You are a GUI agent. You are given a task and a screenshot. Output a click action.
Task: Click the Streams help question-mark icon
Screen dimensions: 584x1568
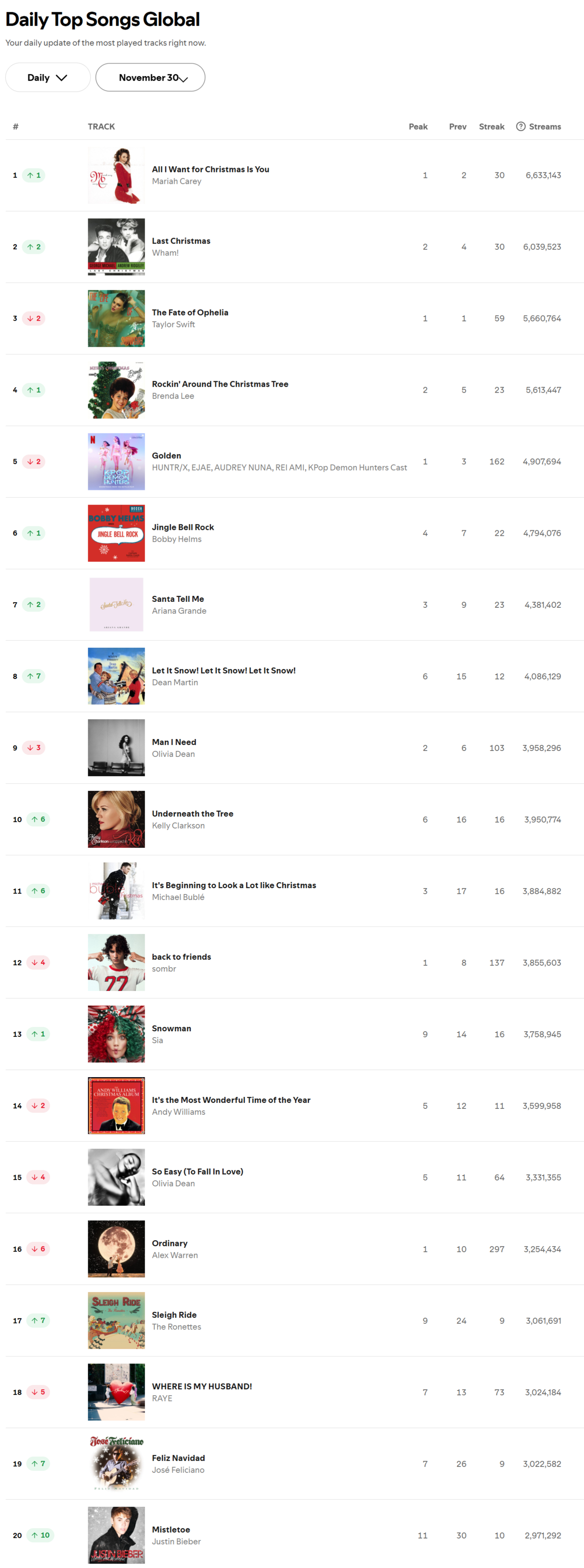[521, 127]
